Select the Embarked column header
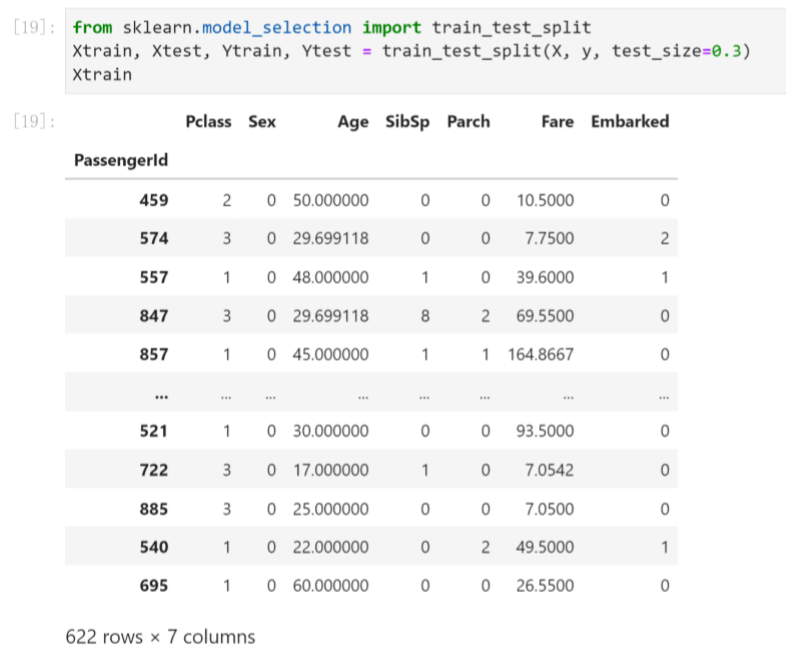The width and height of the screenshot is (790, 659). click(x=629, y=122)
